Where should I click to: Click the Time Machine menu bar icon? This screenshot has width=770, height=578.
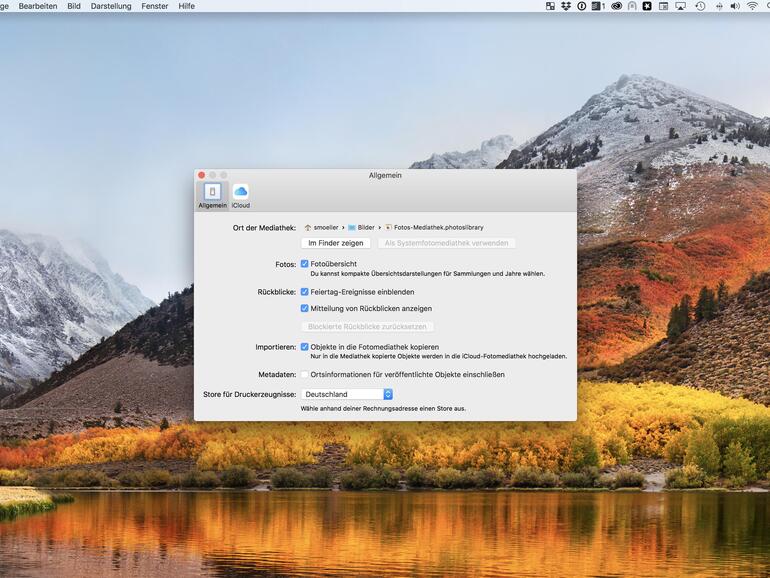[x=700, y=6]
